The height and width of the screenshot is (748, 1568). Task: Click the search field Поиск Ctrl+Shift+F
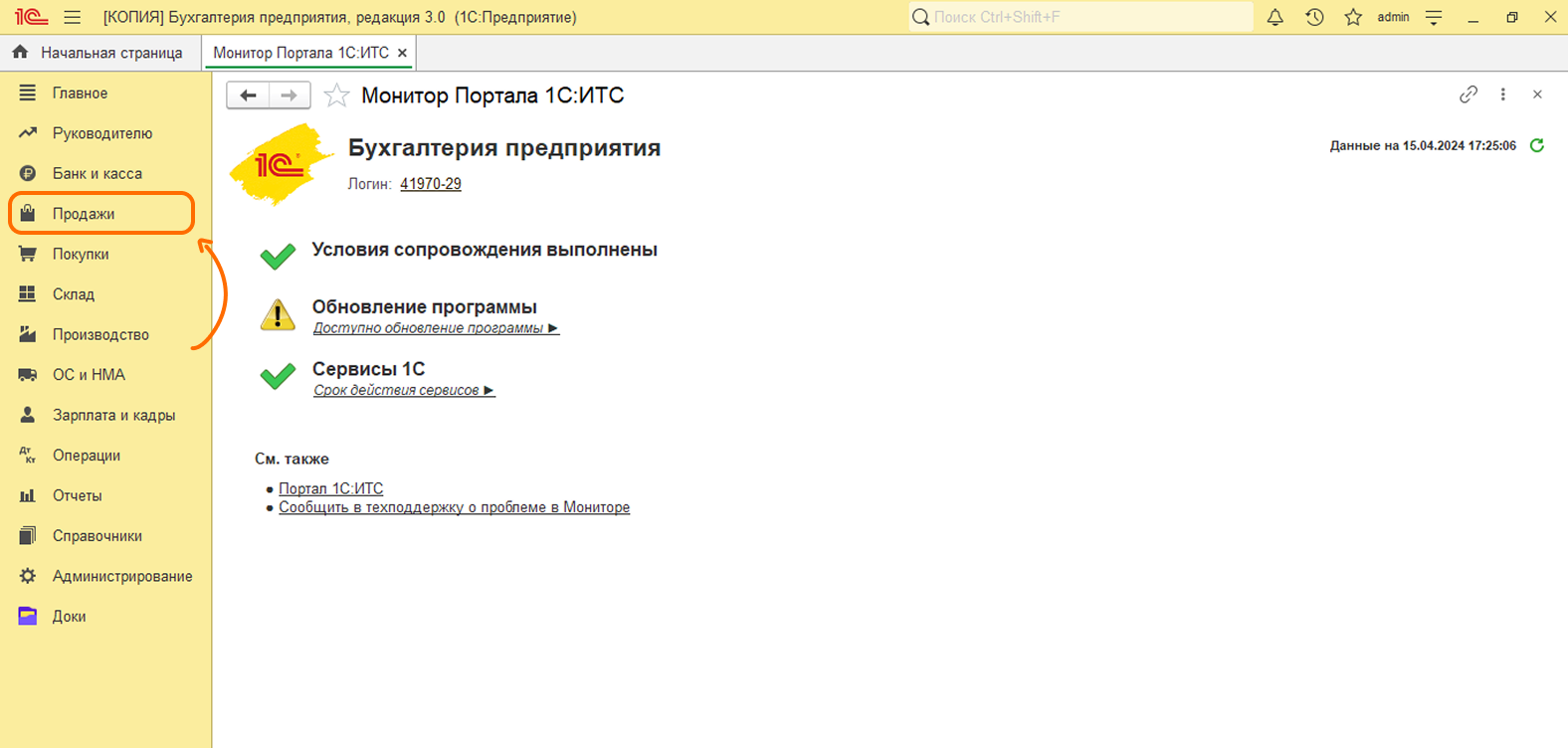(x=1080, y=17)
